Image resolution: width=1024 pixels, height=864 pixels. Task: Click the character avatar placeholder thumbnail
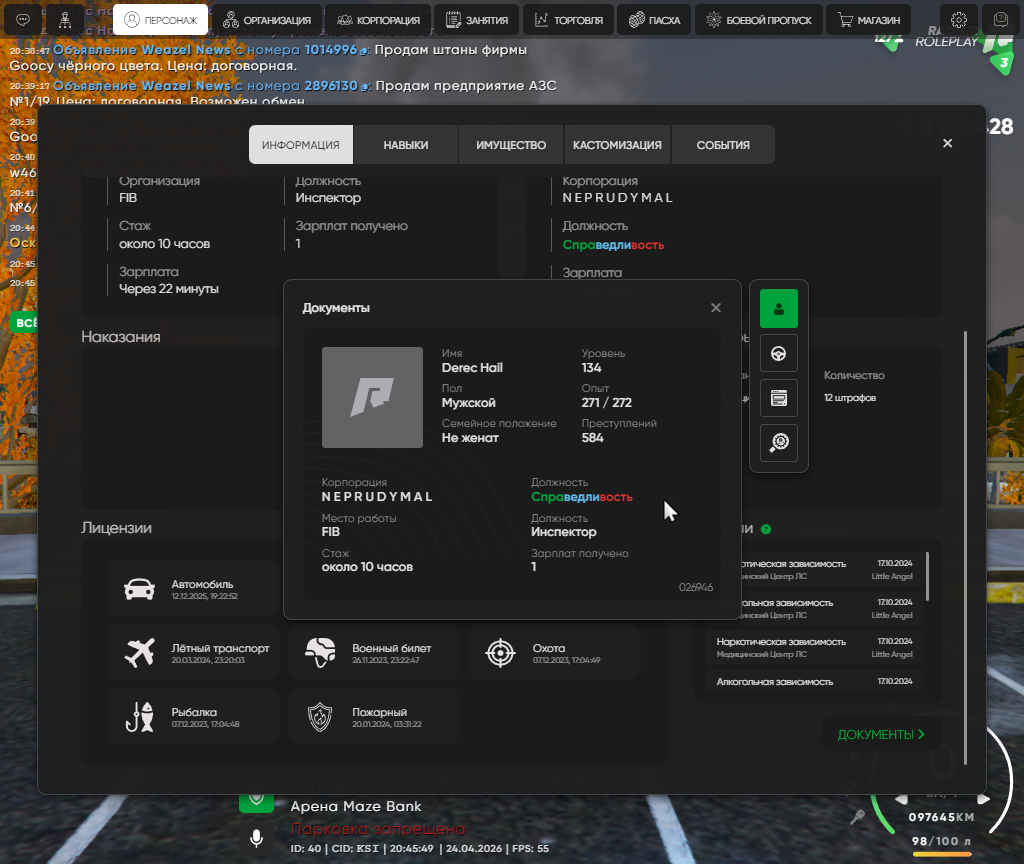point(372,397)
